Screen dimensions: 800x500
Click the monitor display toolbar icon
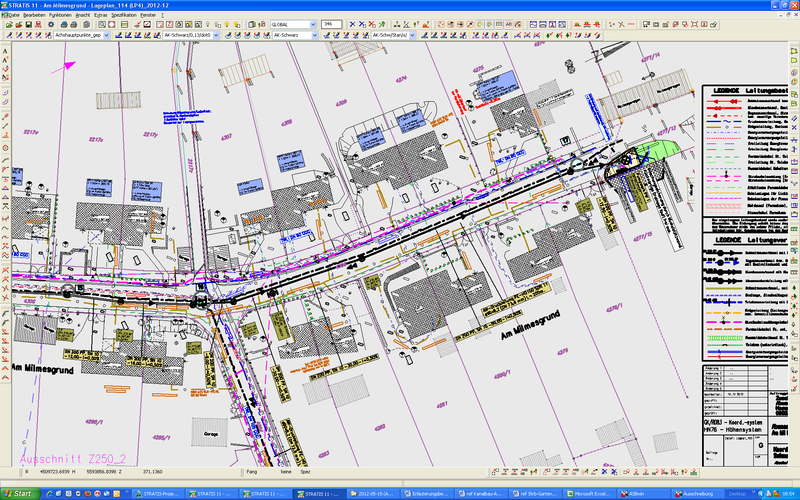click(646, 24)
